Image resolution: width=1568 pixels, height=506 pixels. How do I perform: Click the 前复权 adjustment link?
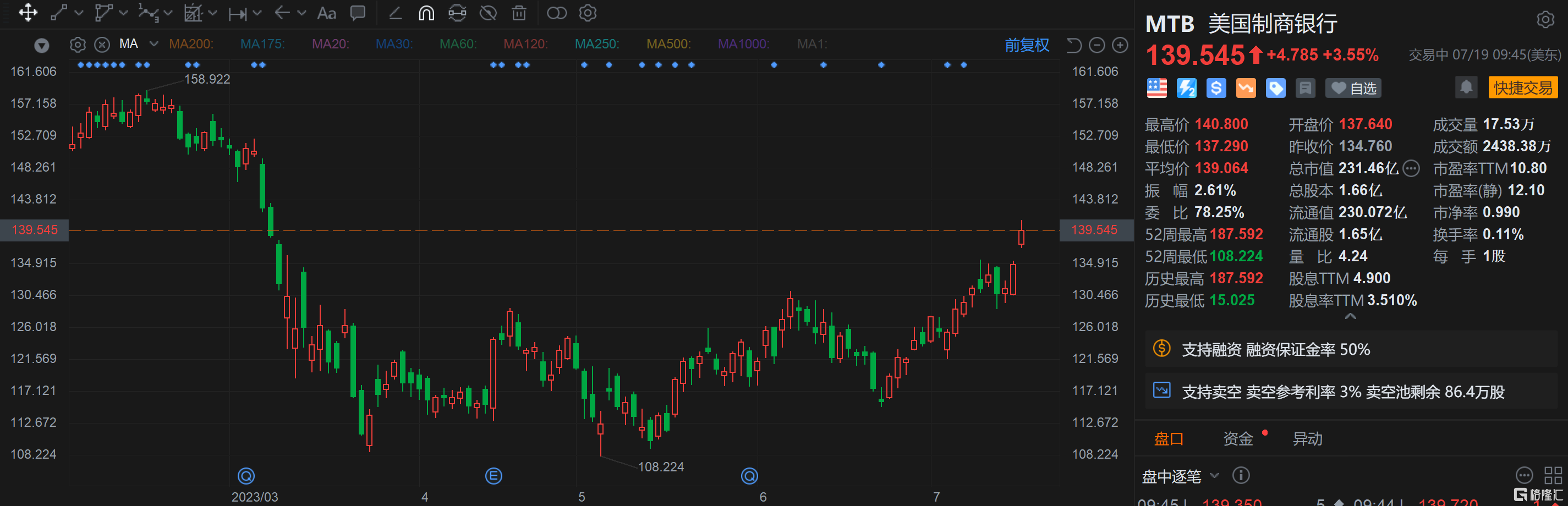pyautogui.click(x=1026, y=45)
